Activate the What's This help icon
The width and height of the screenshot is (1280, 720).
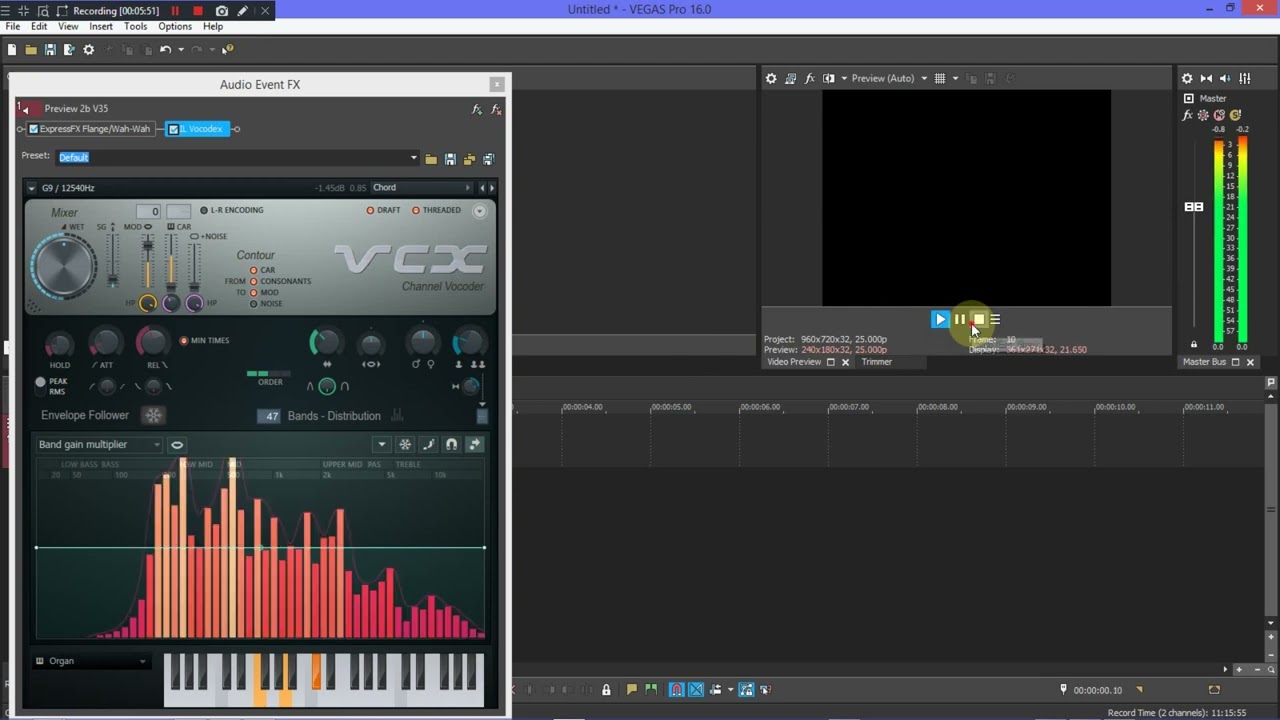[227, 49]
